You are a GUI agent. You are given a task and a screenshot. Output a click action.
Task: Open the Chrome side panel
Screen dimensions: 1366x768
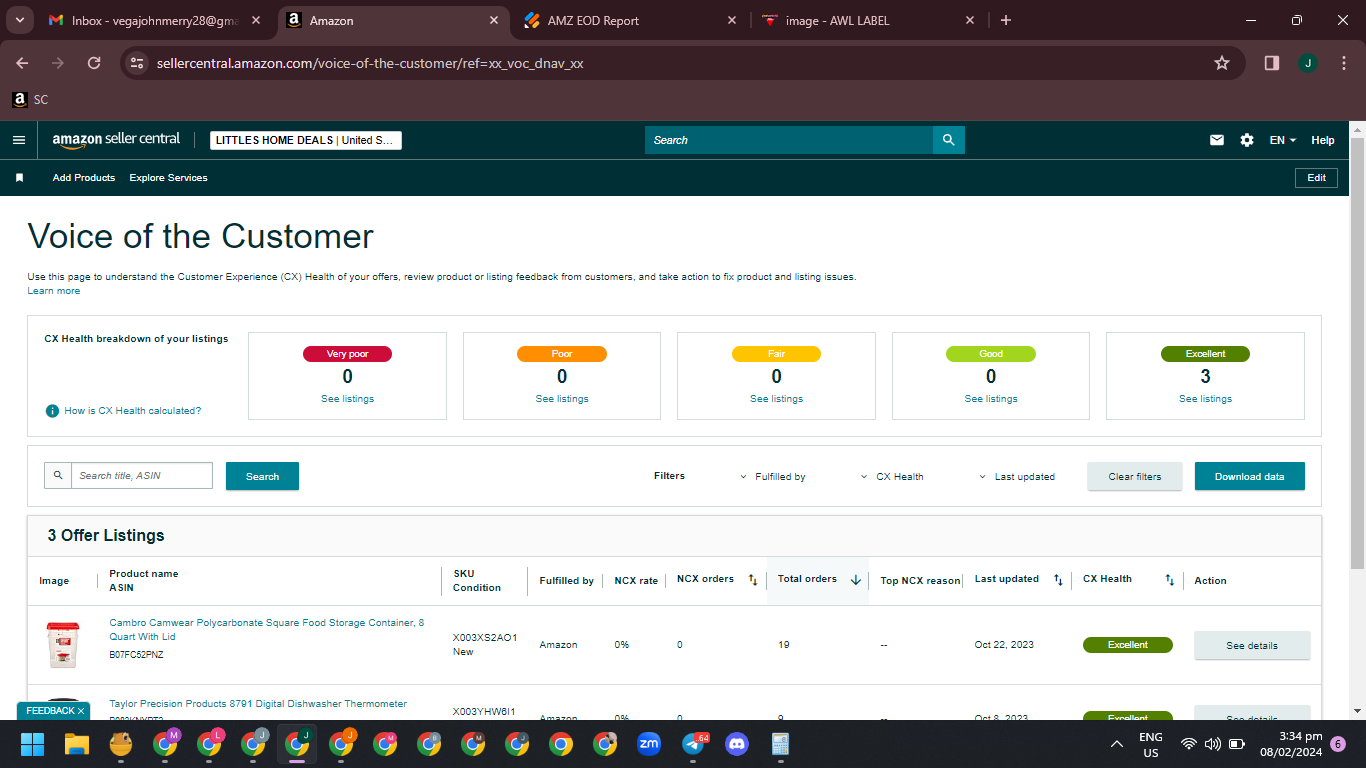(1272, 63)
